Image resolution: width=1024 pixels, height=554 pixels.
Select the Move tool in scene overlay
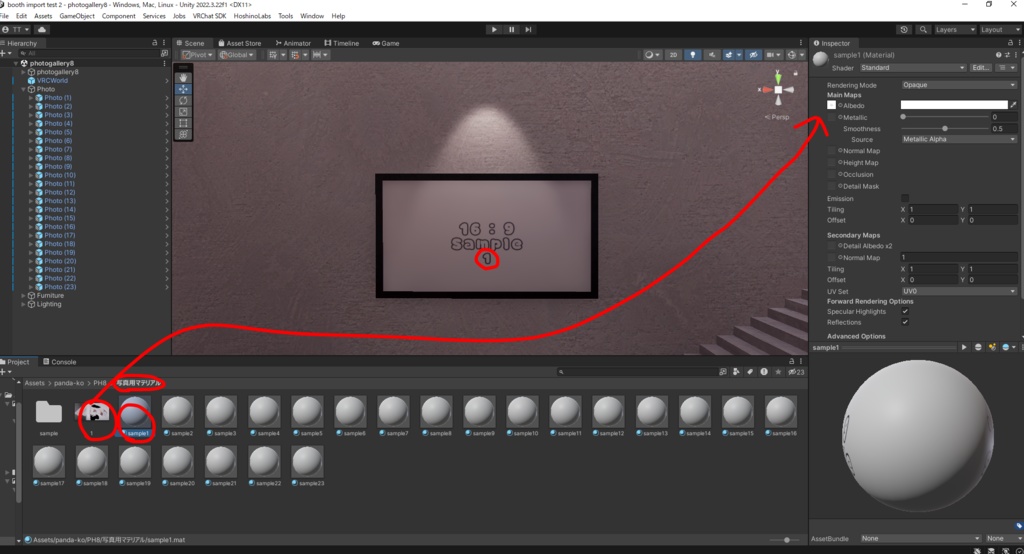point(184,89)
